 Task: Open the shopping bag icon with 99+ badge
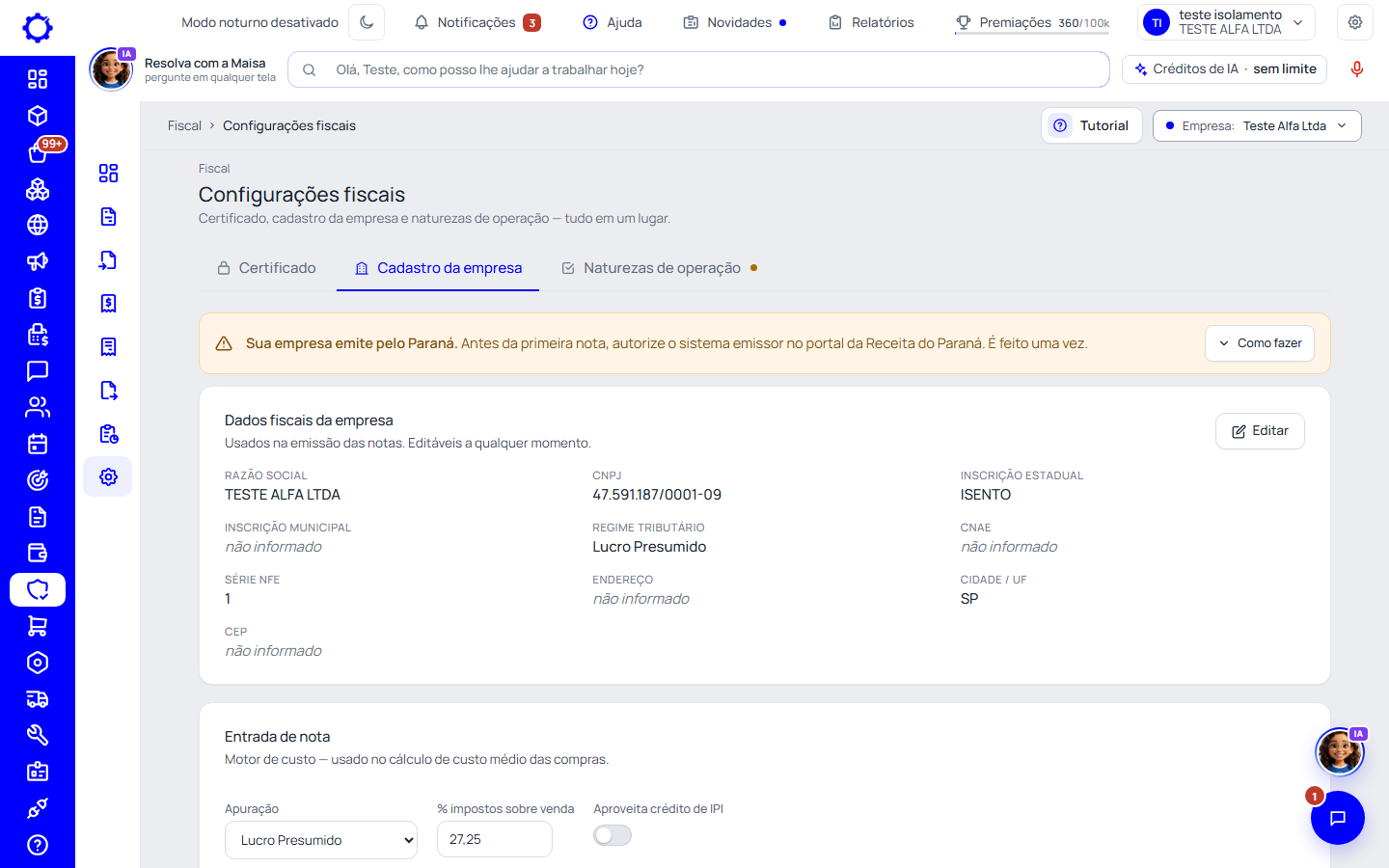(x=38, y=152)
